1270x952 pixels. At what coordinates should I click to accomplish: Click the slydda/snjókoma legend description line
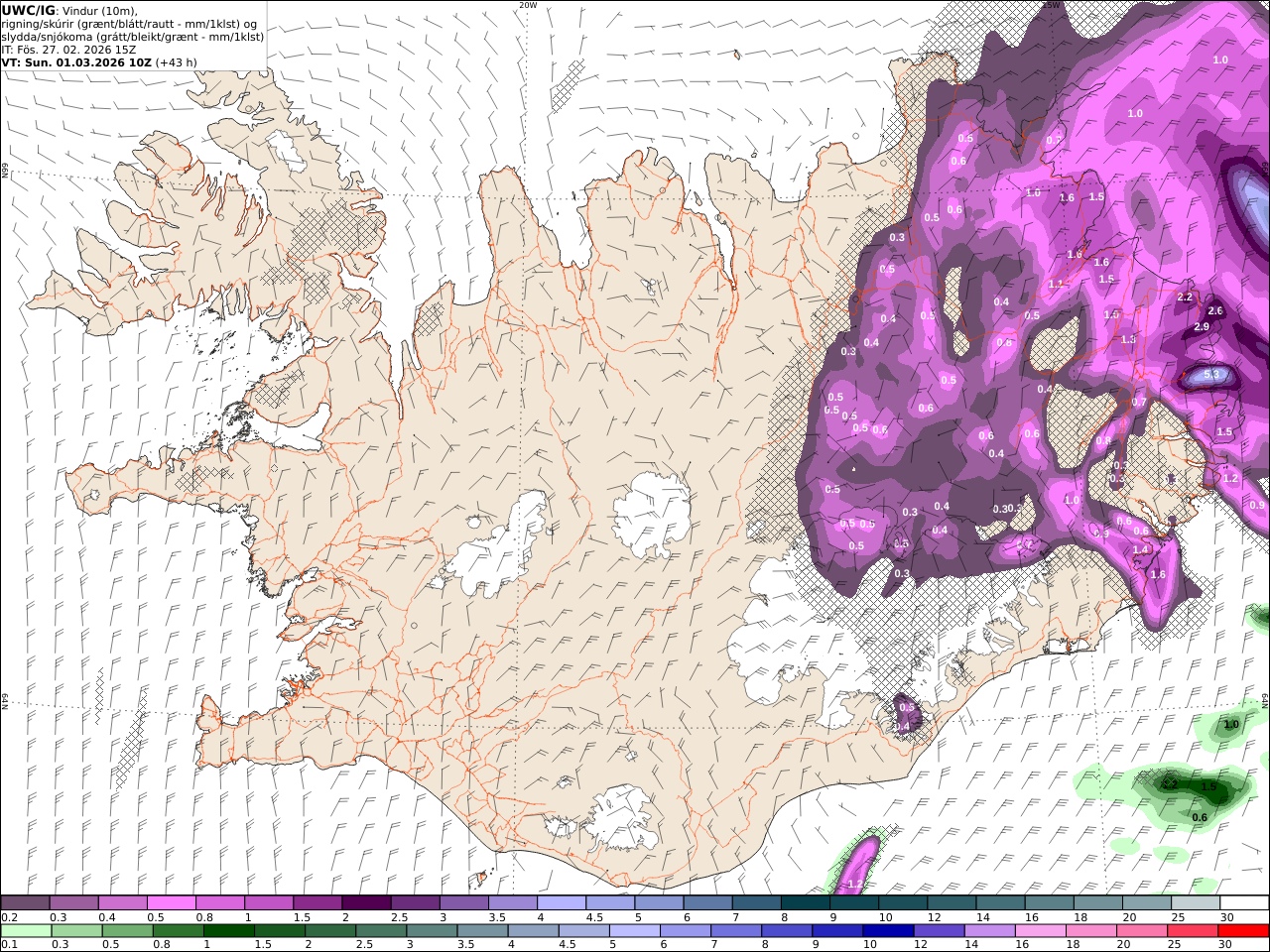point(133,37)
